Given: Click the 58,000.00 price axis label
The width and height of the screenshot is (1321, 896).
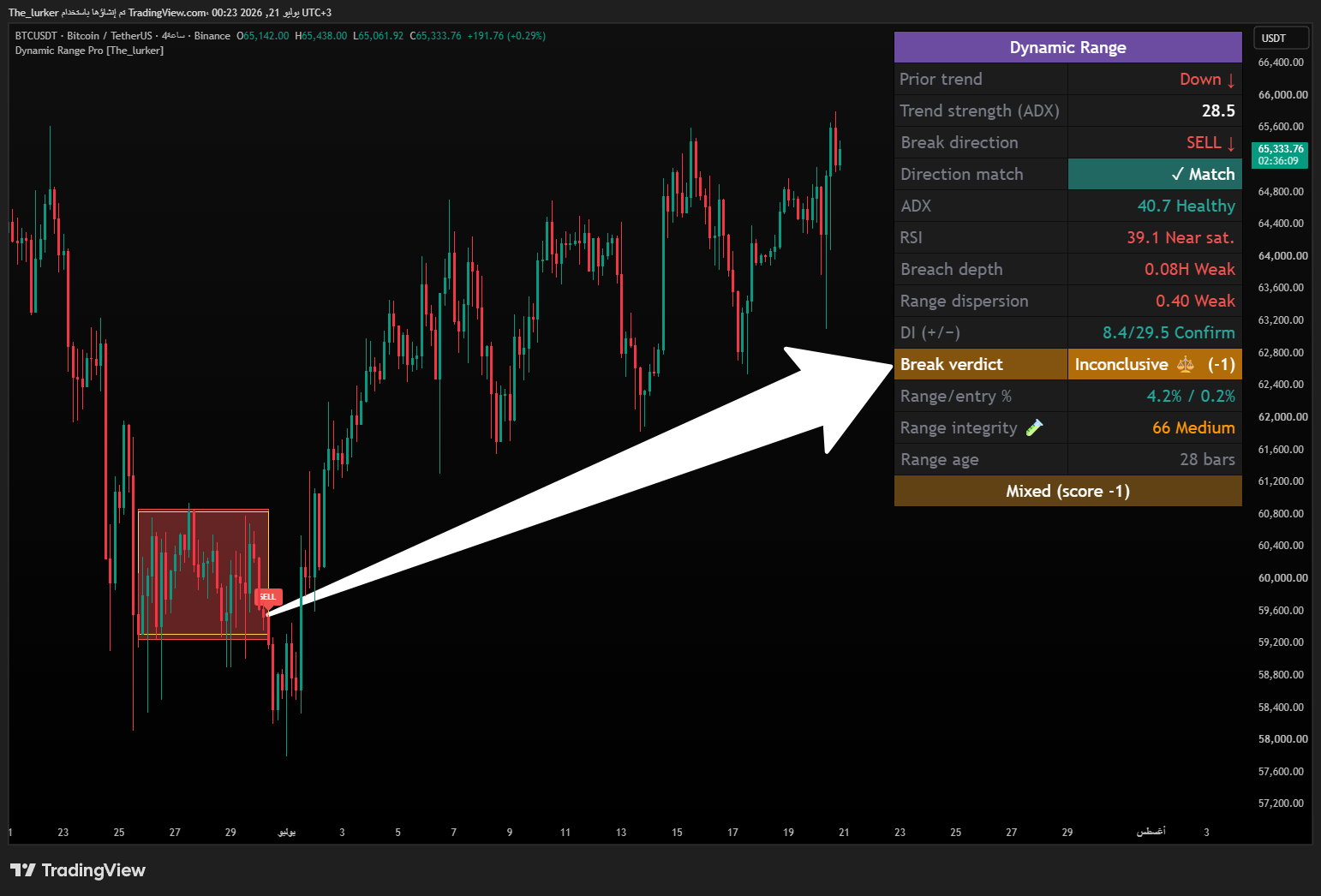Looking at the screenshot, I should pyautogui.click(x=1282, y=739).
